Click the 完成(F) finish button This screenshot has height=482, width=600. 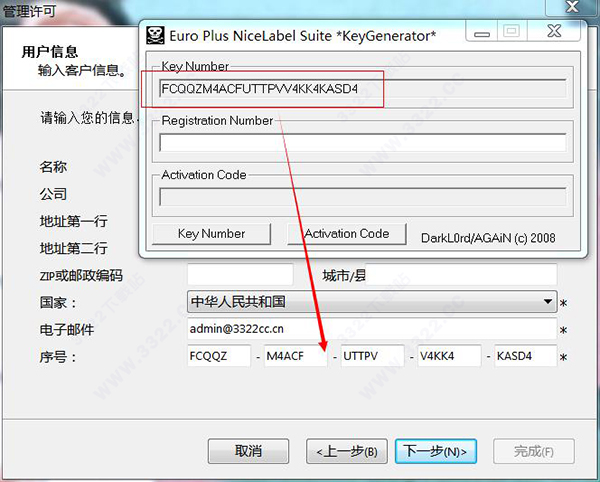pyautogui.click(x=534, y=451)
